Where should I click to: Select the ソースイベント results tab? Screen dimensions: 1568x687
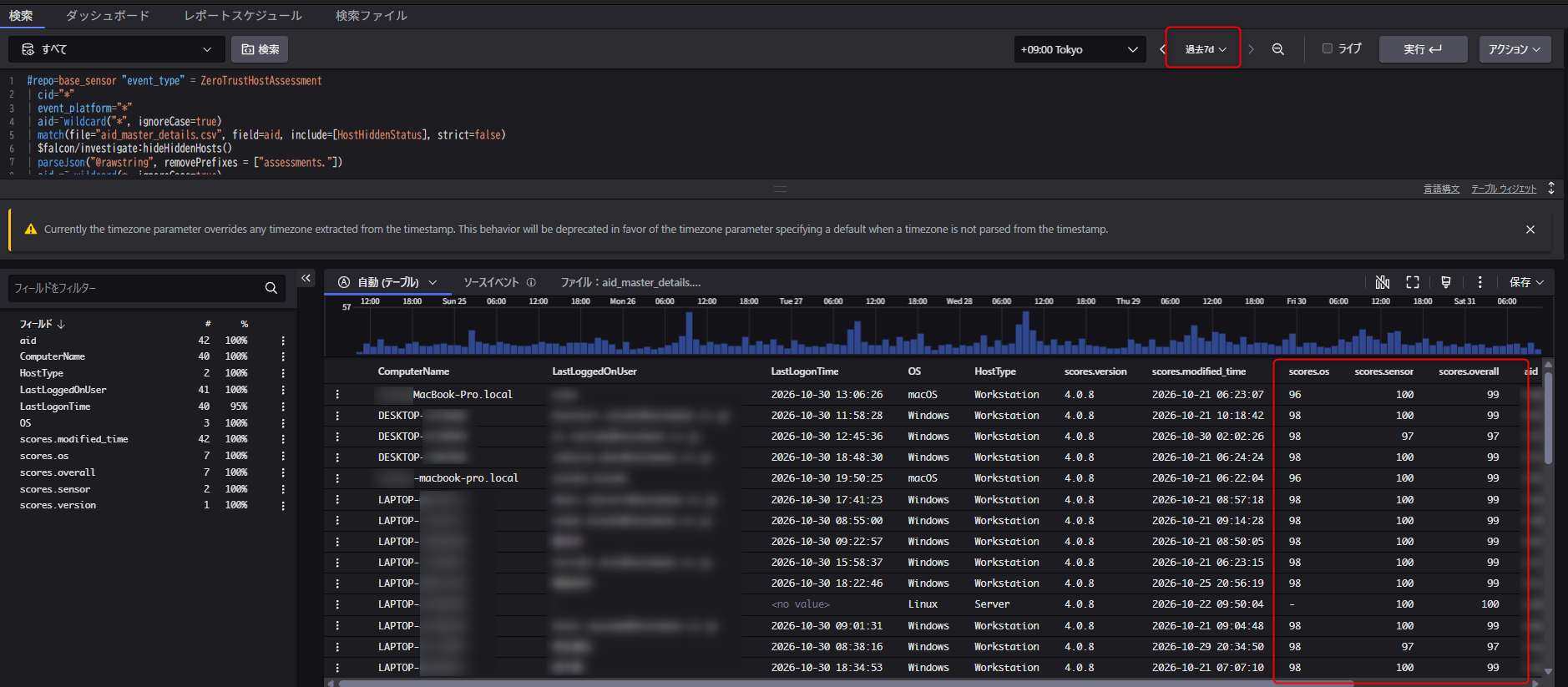[491, 282]
